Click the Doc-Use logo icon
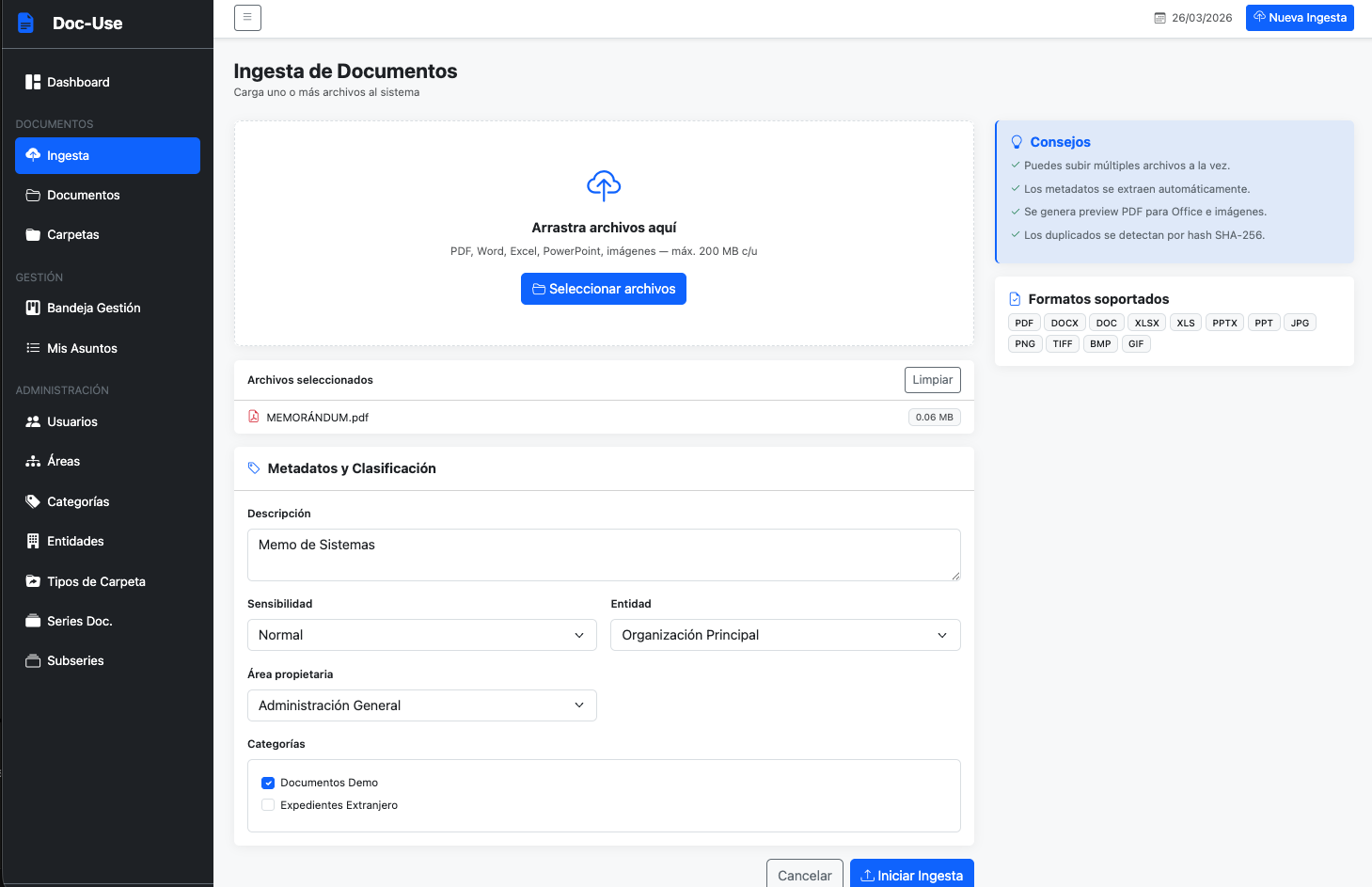The image size is (1372, 887). (25, 22)
